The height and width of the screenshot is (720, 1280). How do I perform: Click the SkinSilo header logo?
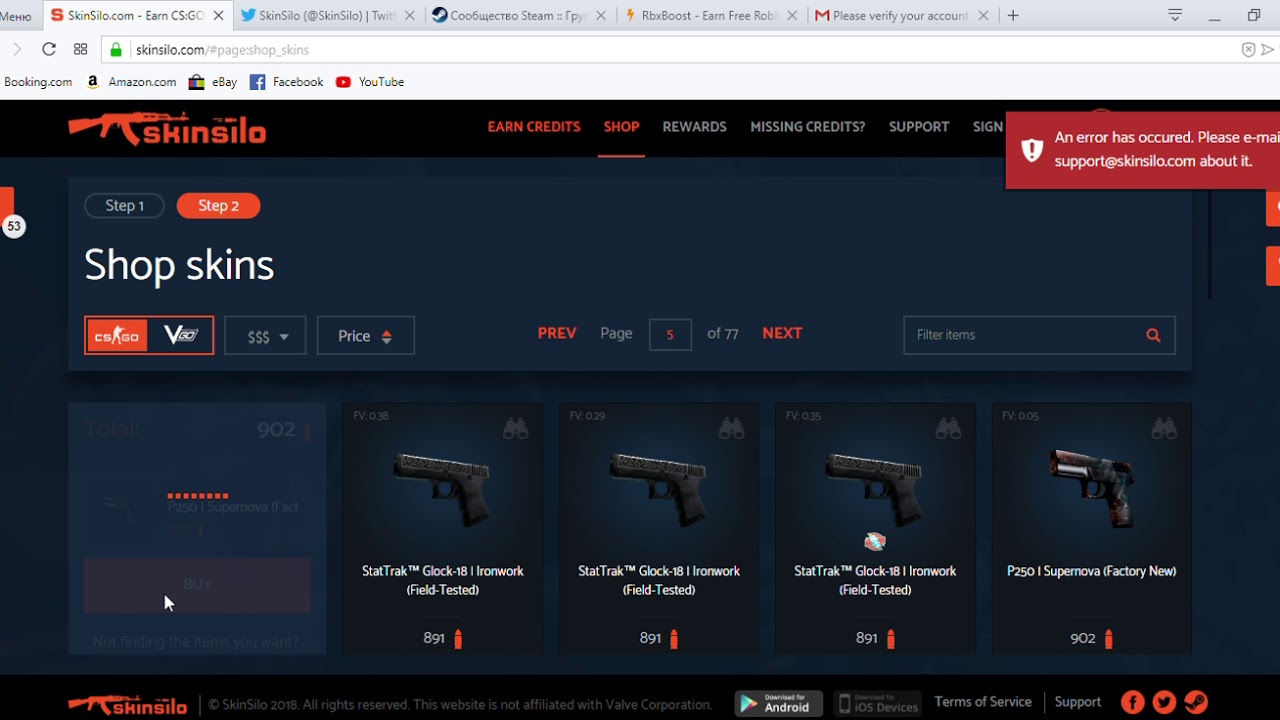tap(167, 129)
